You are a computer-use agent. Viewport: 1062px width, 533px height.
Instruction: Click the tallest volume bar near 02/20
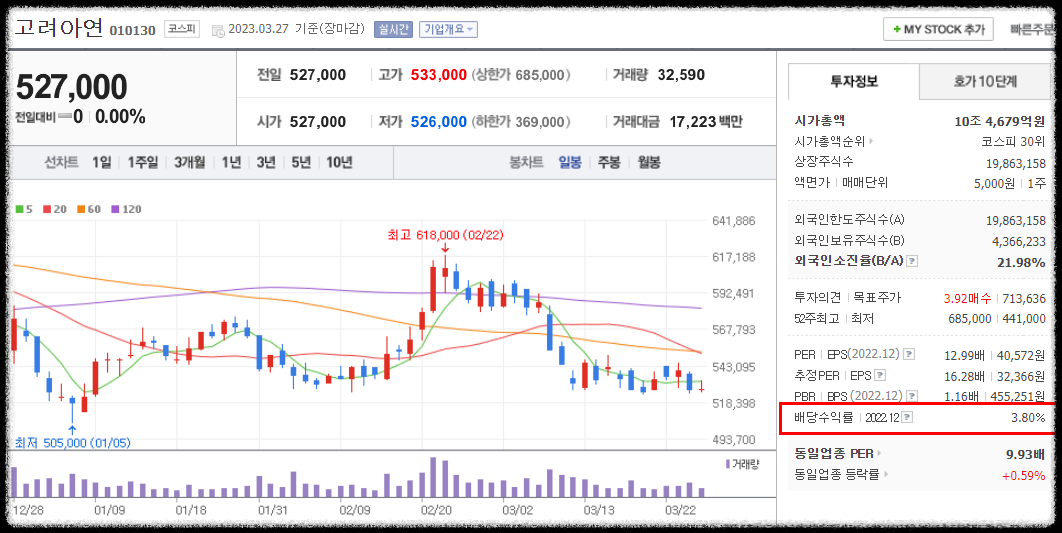pos(433,477)
